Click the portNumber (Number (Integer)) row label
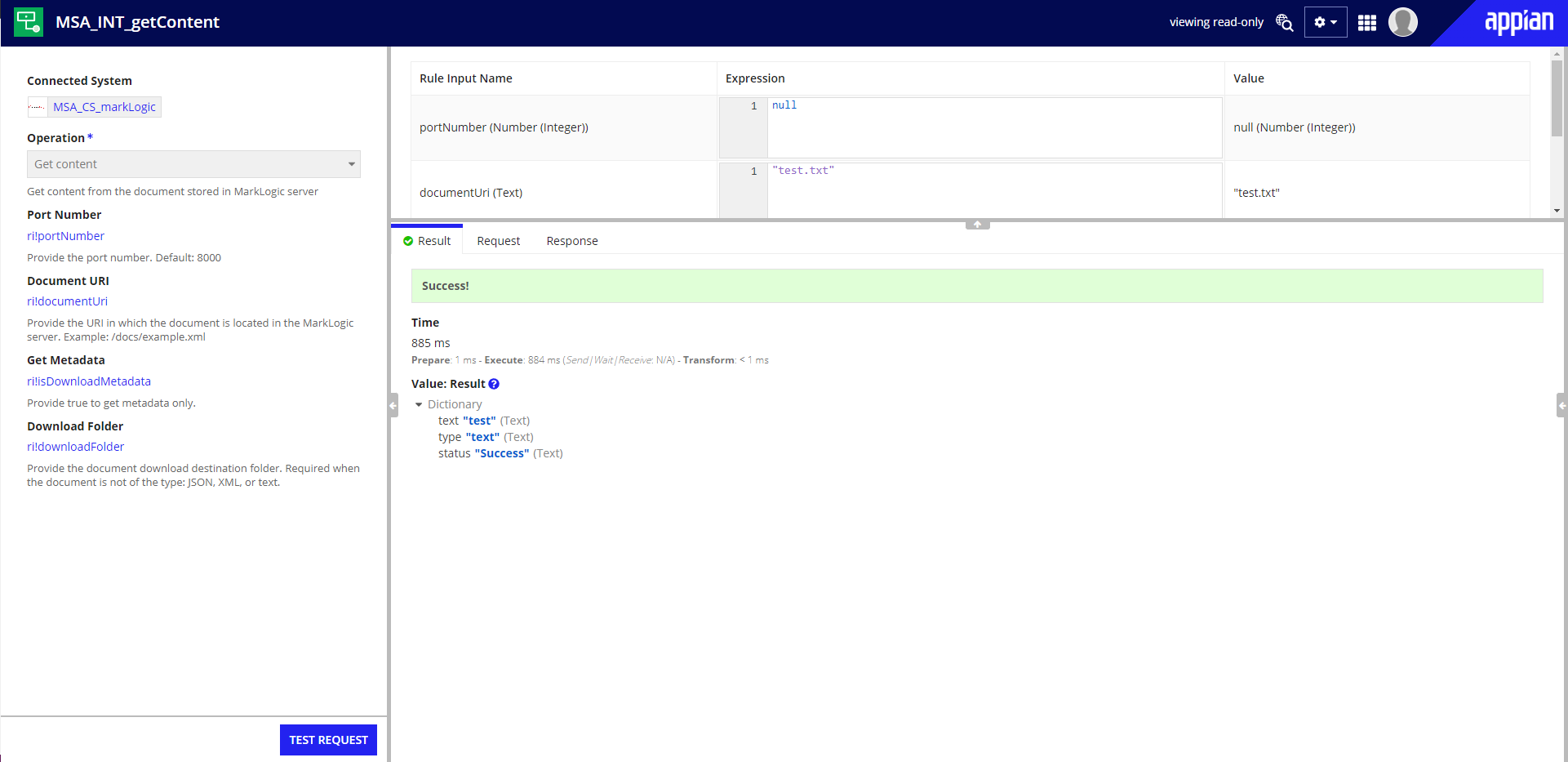 click(x=504, y=127)
